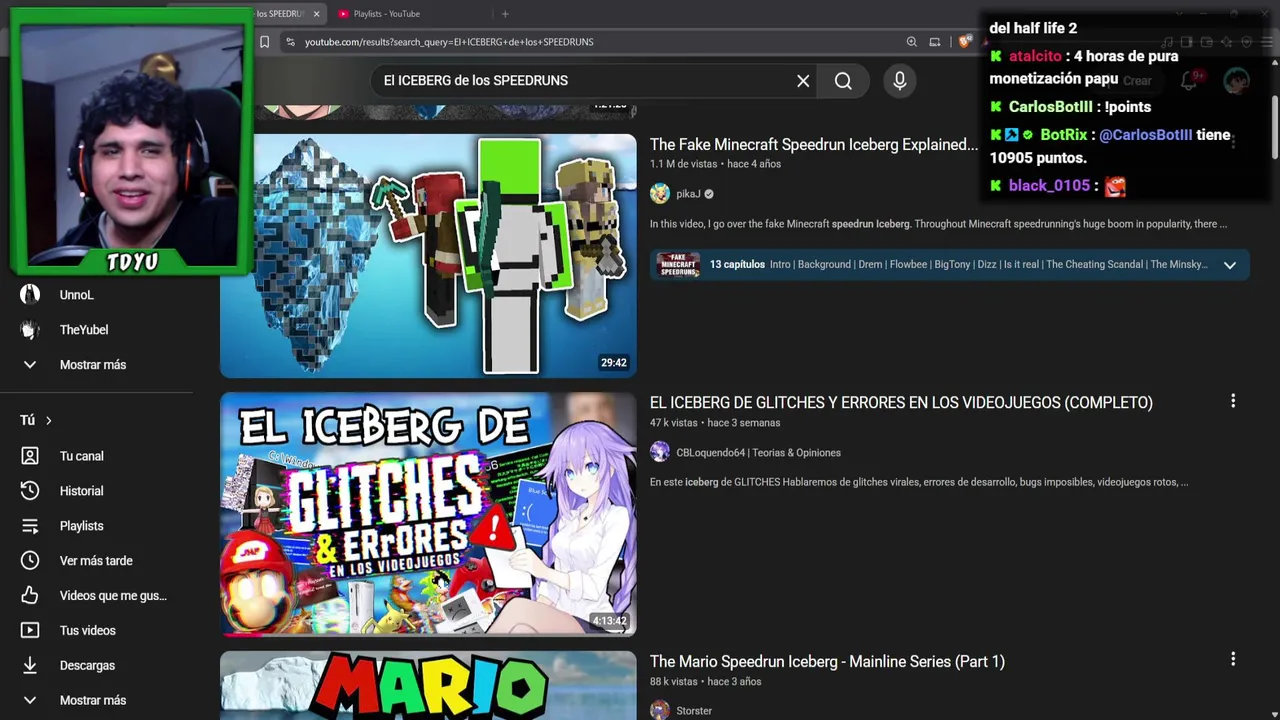The width and height of the screenshot is (1280, 720).
Task: Click the "47 k vistas" text
Action: (673, 423)
